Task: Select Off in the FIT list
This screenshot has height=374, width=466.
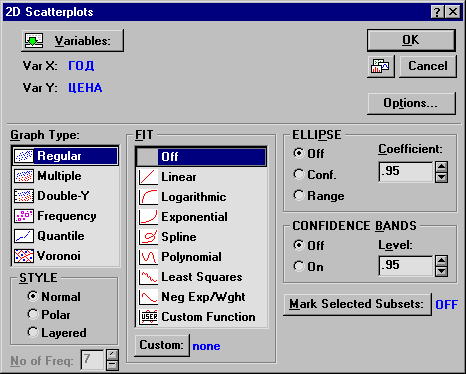Action: (x=201, y=157)
